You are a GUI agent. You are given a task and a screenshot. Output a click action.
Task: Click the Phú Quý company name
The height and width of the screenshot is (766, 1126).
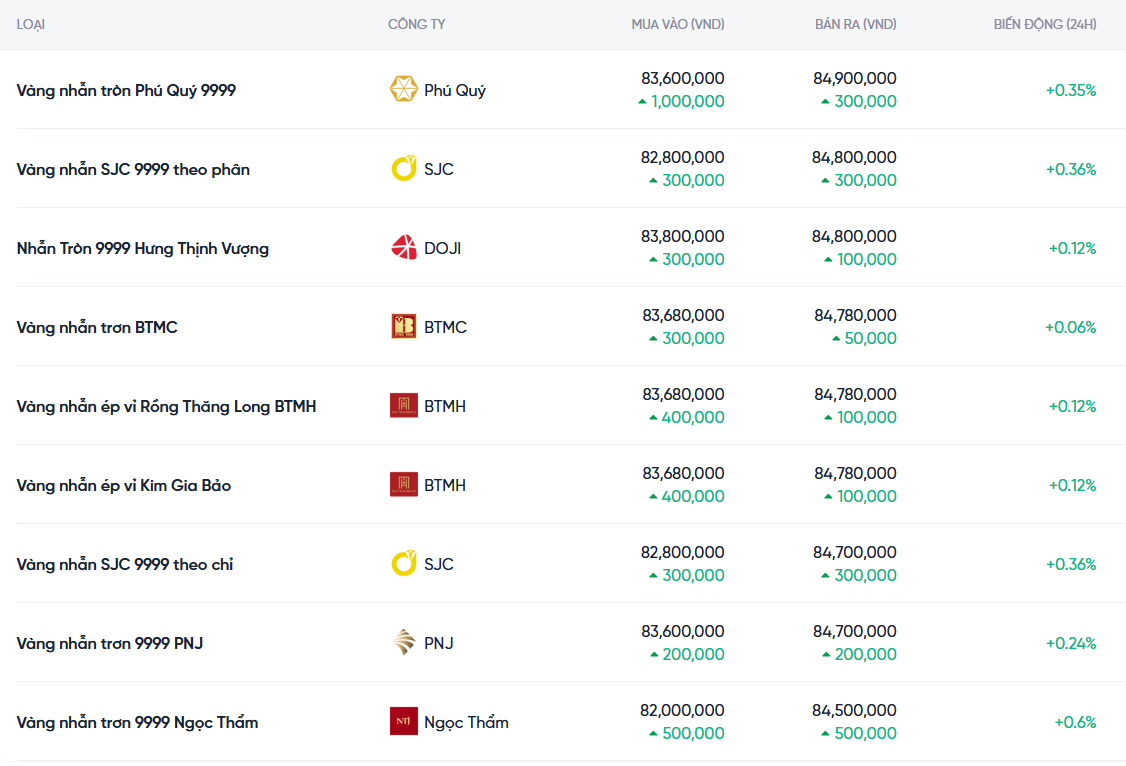(x=455, y=90)
